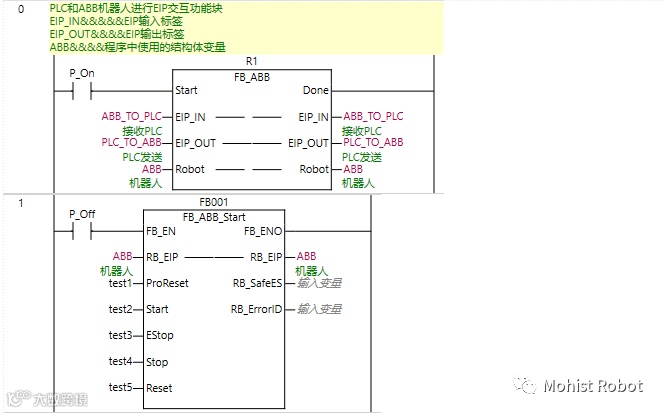Viewport: 664px width, 413px height.
Task: Select the FB_ABB_Start block title
Action: point(214,217)
